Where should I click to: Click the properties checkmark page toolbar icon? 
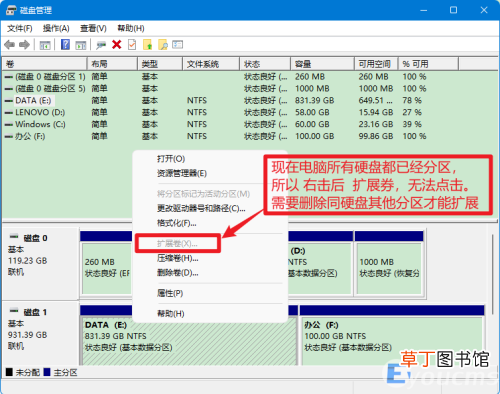(x=132, y=44)
